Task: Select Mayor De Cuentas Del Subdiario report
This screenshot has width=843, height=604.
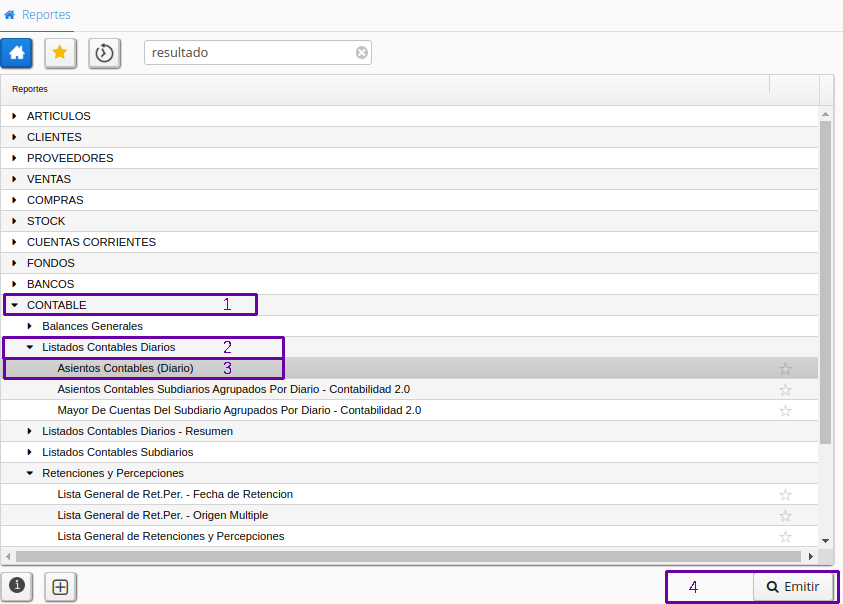Action: pos(239,410)
